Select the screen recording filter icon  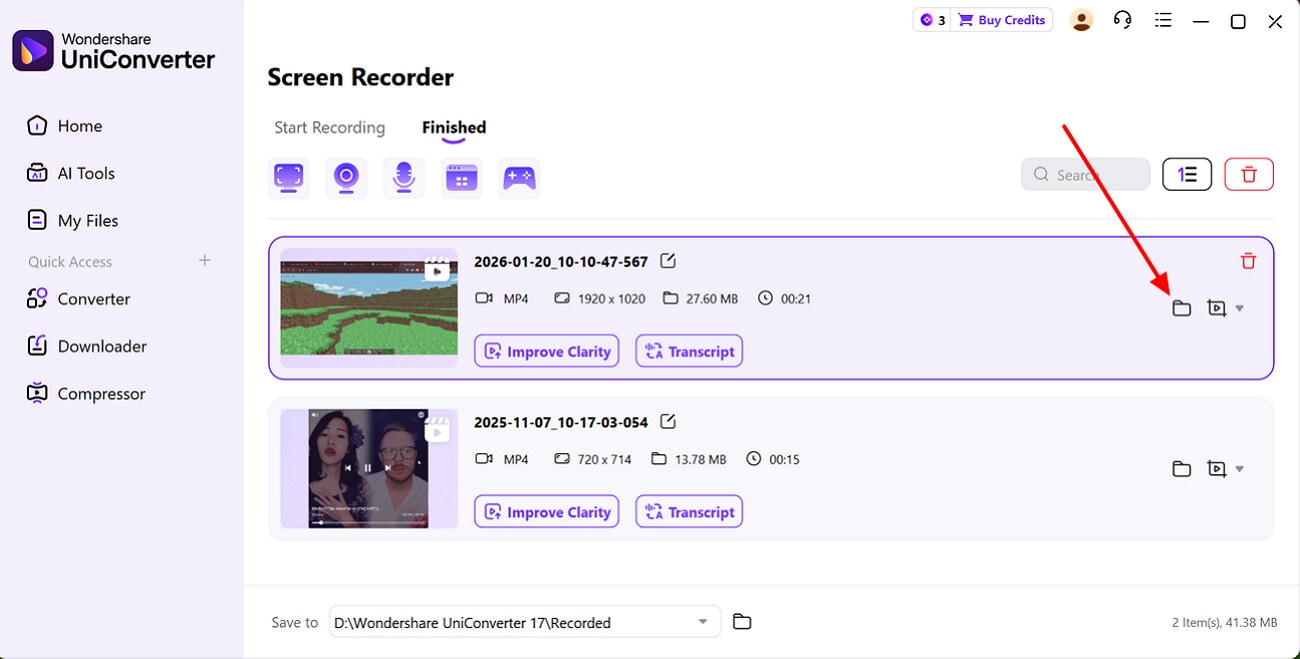(288, 176)
